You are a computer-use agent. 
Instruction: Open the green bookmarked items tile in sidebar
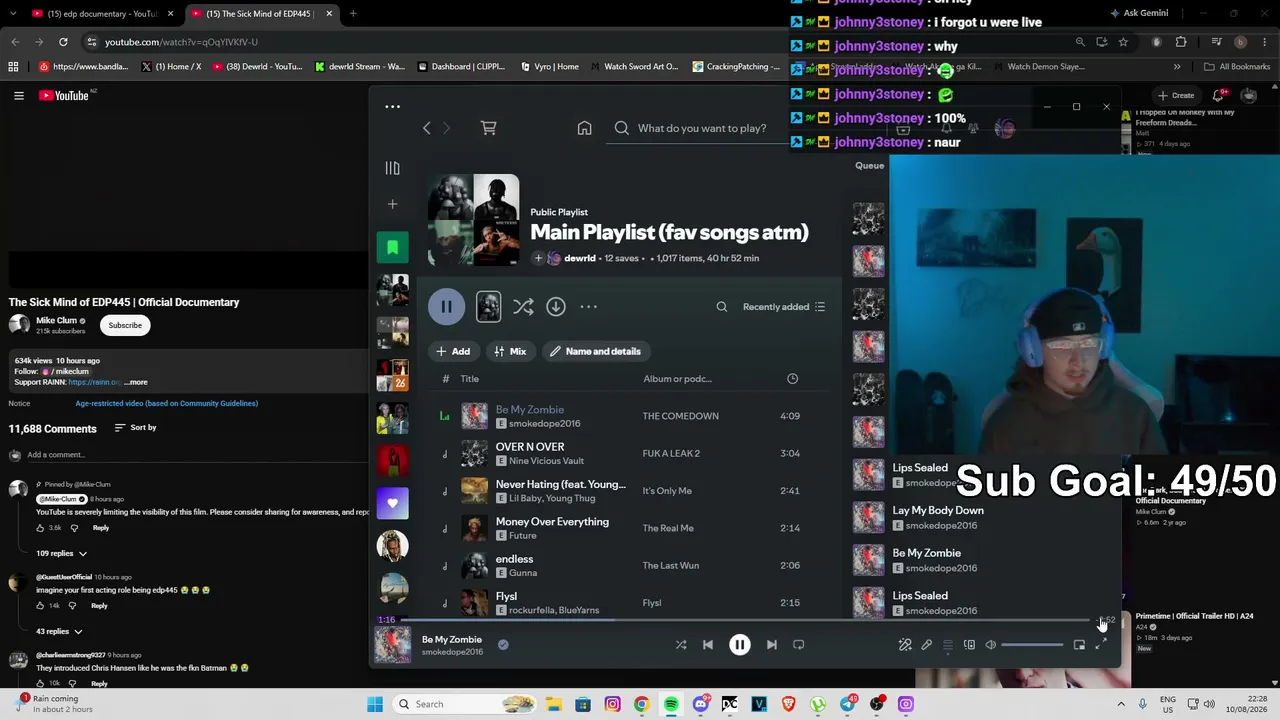[x=393, y=247]
